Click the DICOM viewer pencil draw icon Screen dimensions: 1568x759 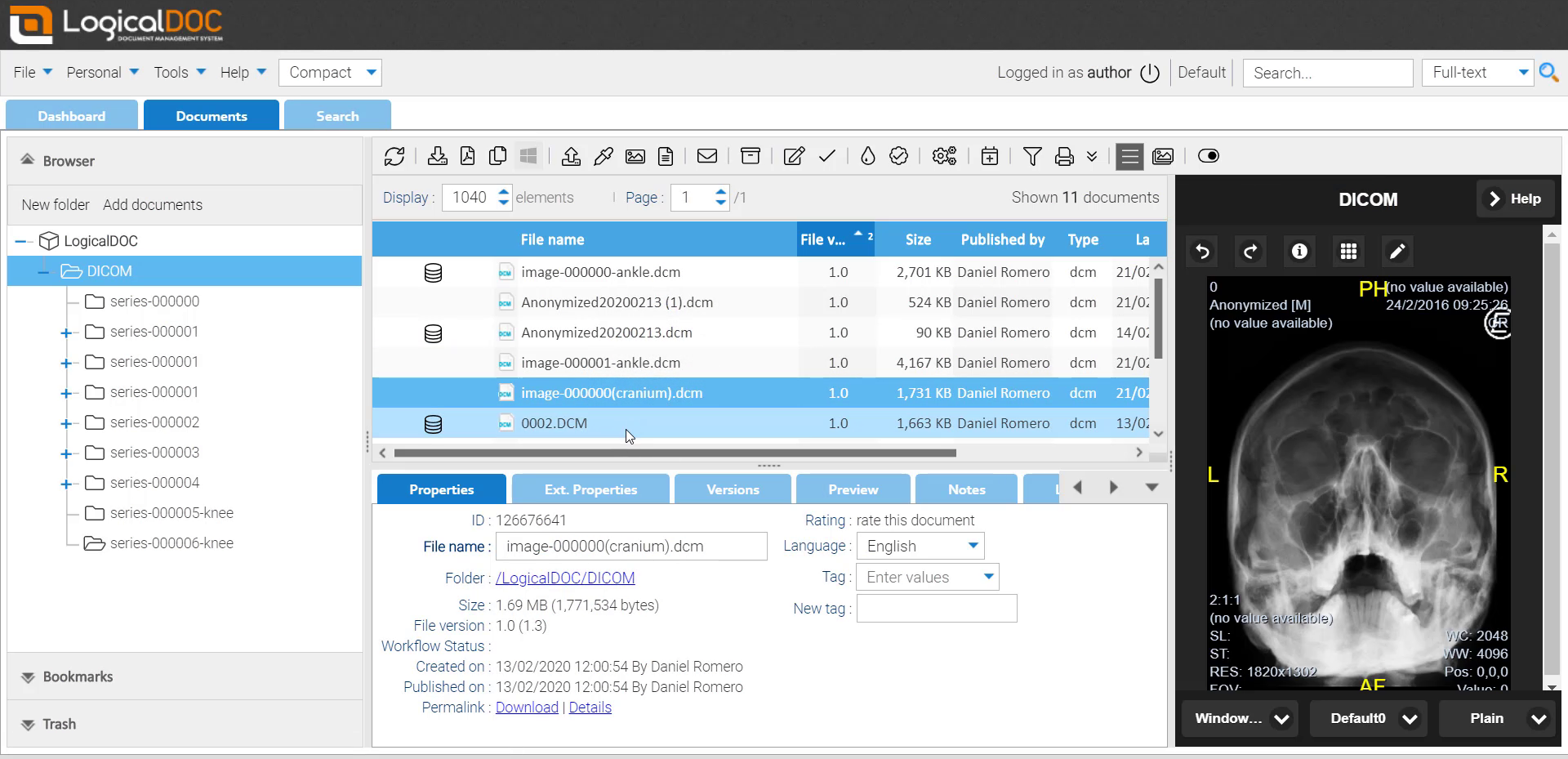click(1397, 252)
